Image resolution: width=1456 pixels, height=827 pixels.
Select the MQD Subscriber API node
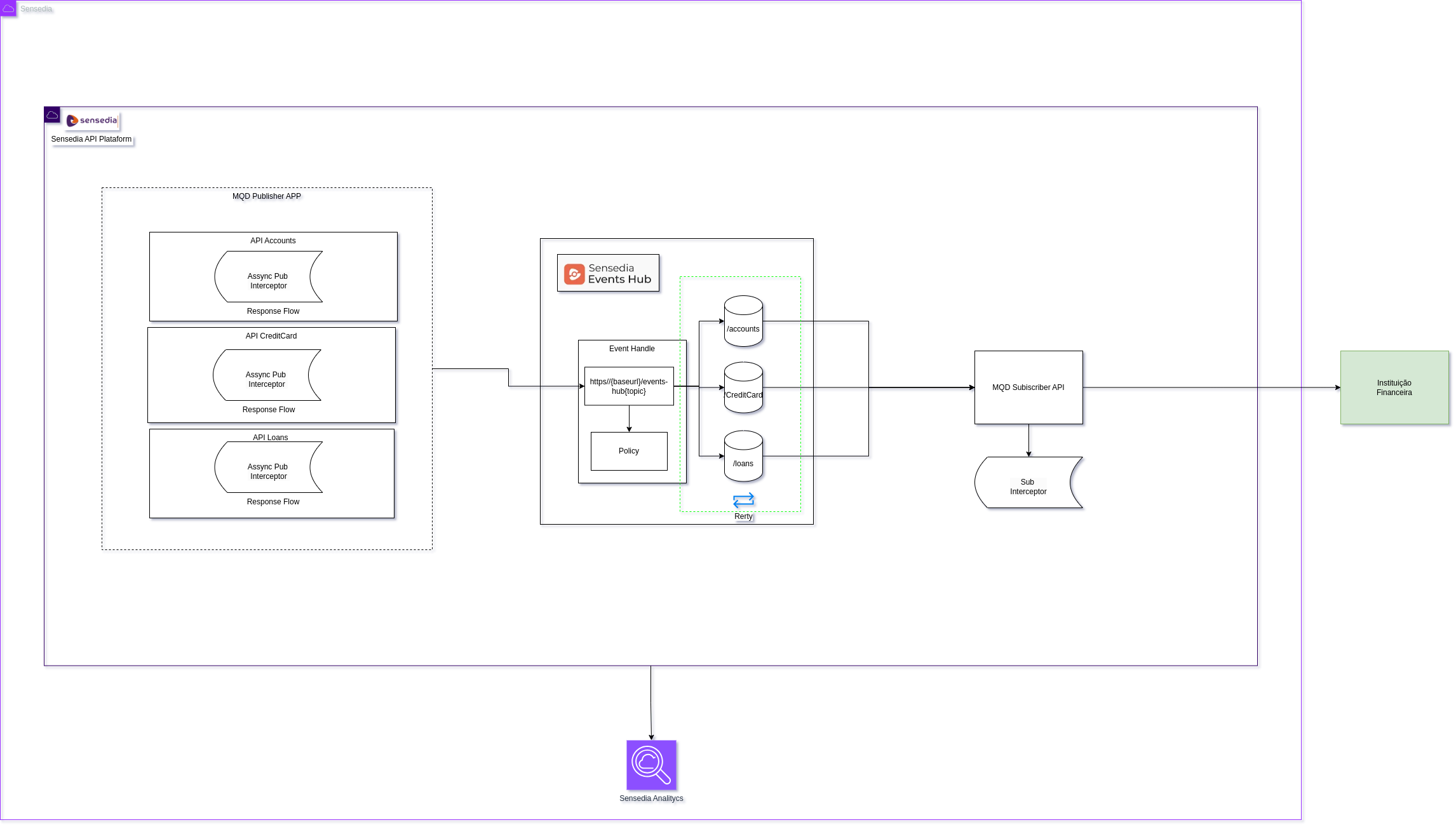click(x=1028, y=387)
